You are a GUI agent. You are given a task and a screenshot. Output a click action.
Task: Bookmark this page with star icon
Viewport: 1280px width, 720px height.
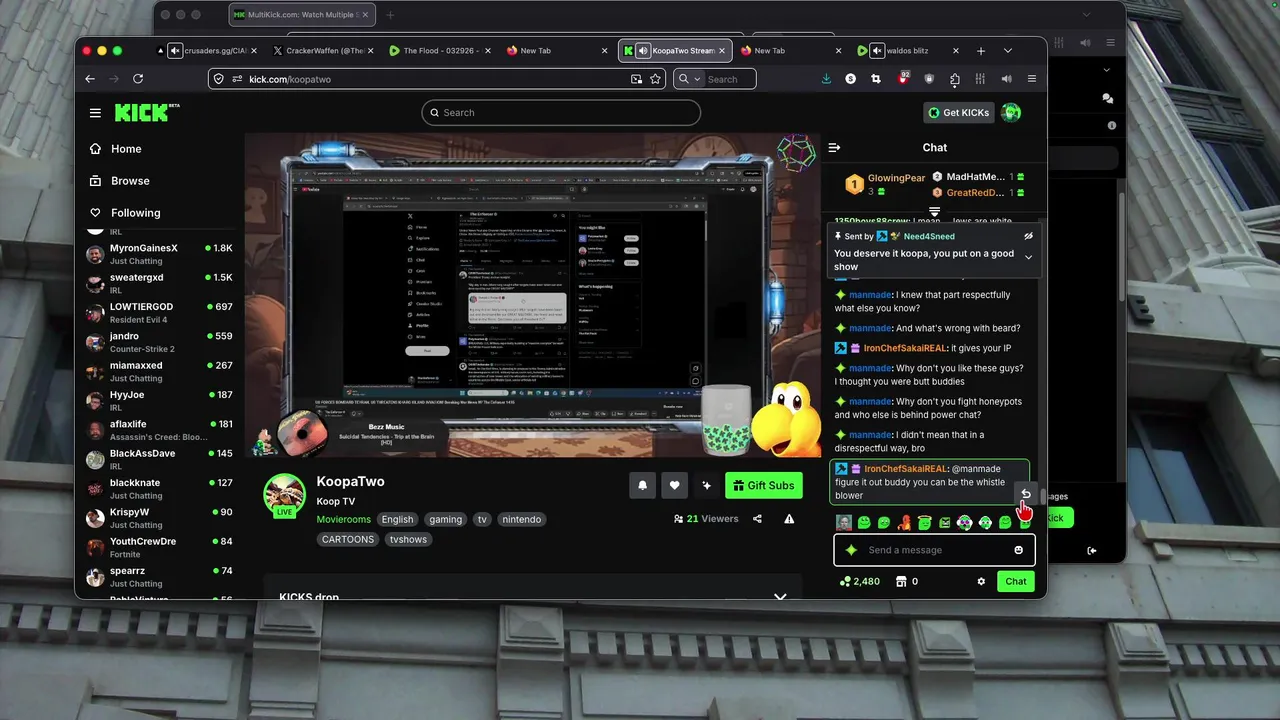(x=656, y=79)
